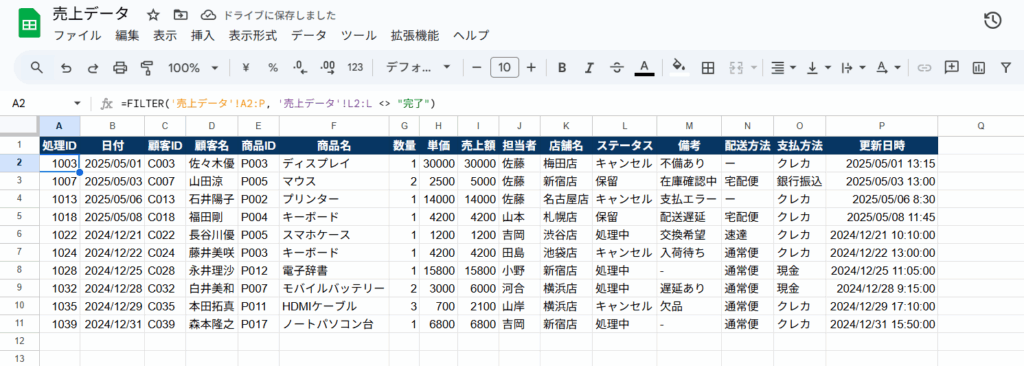The image size is (1024, 366).
Task: Click the merge cells icon
Action: [737, 67]
